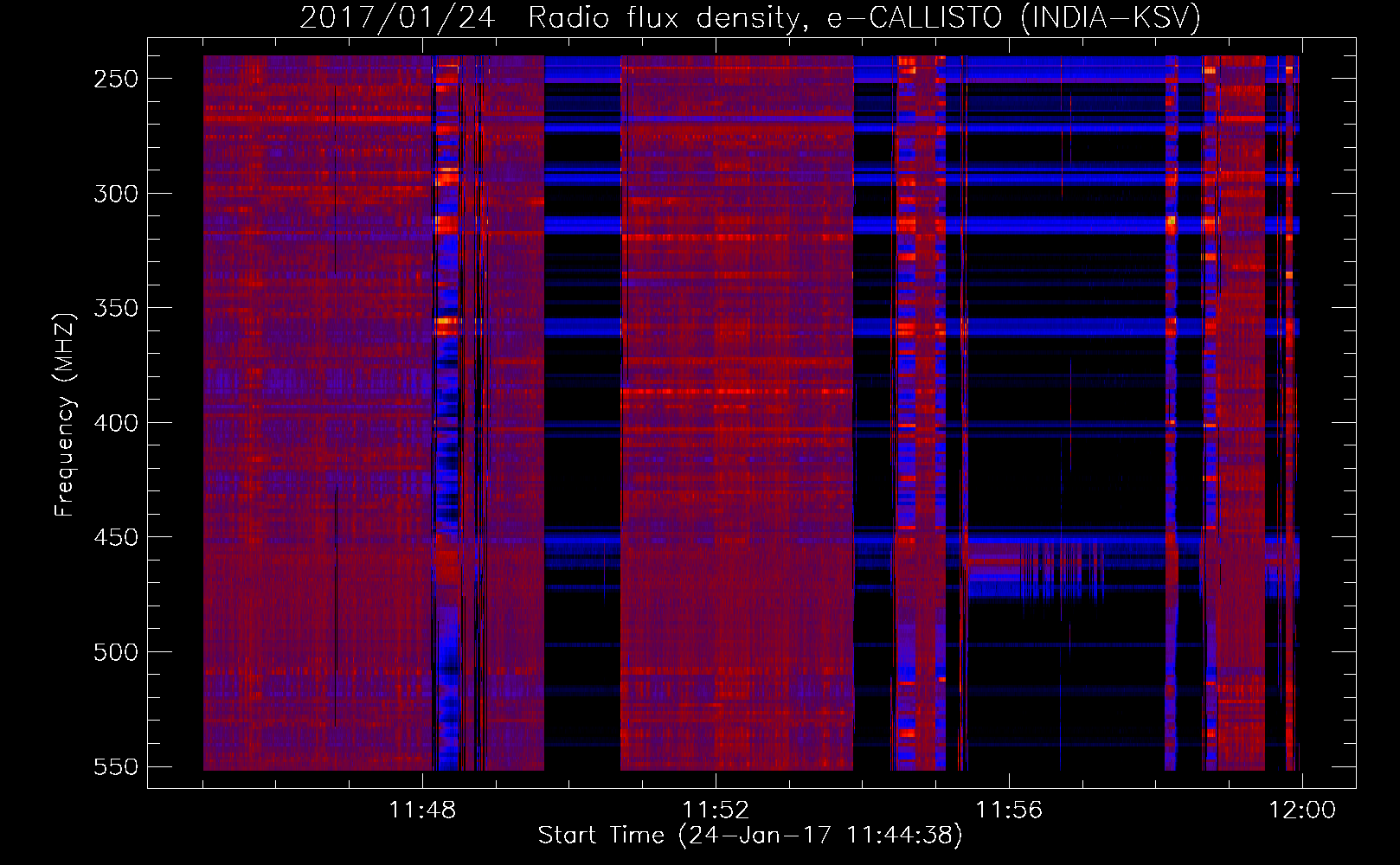Click the 550 frequency tick label
1400x865 pixels.
point(116,766)
